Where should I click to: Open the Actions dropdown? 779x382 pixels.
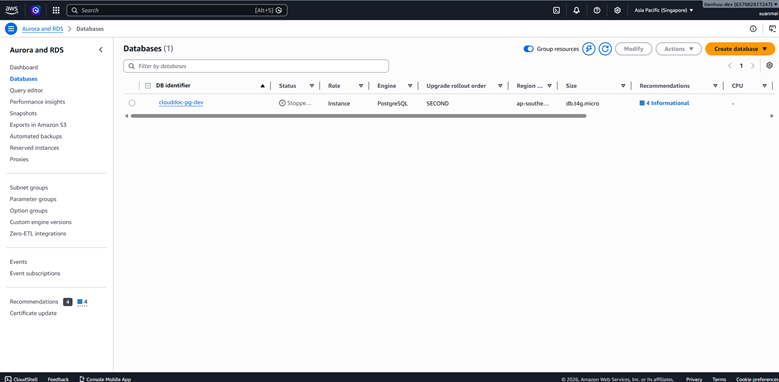pos(679,49)
